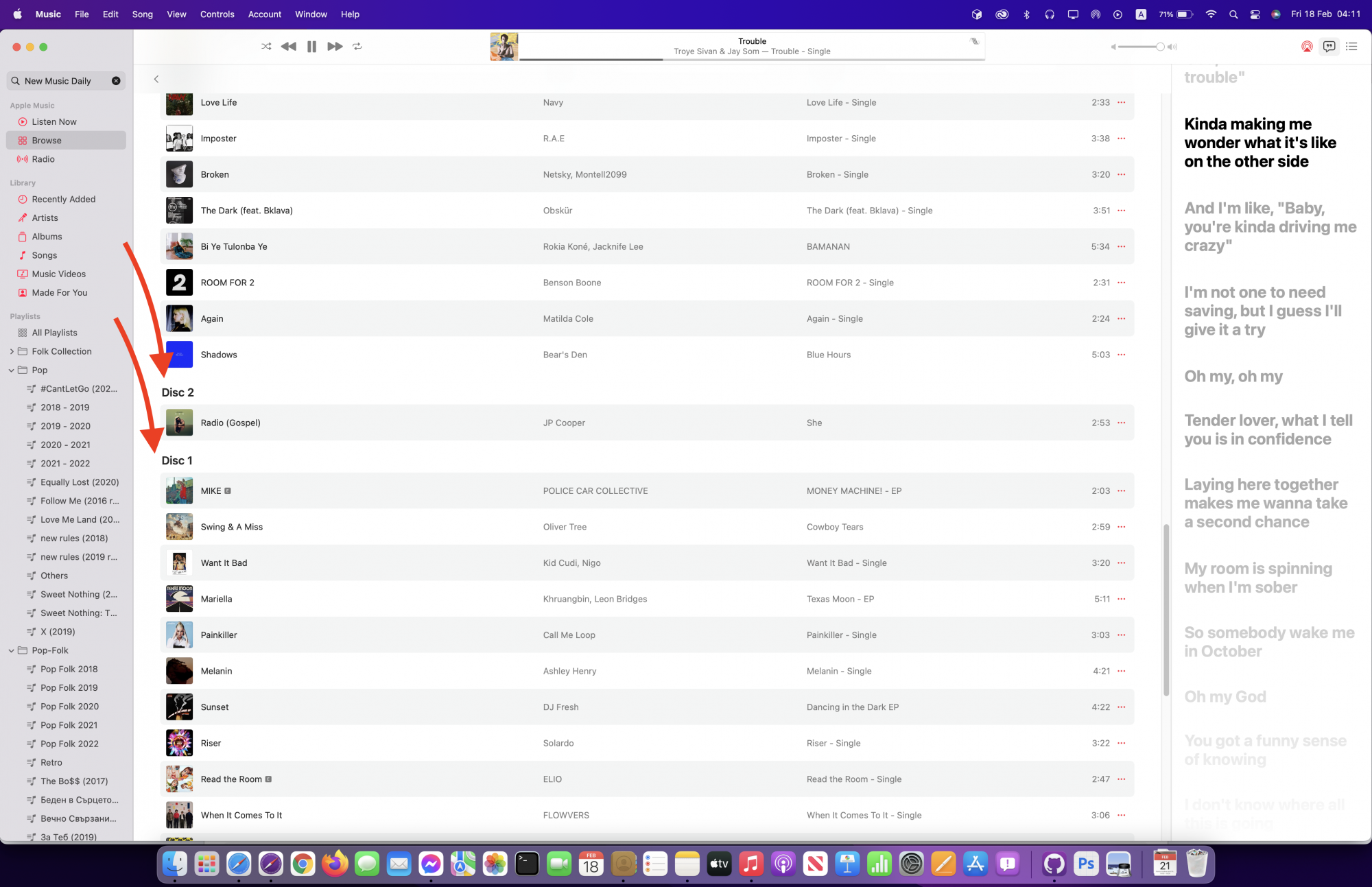Click the ROOM FOR 2 cover art
Image resolution: width=1372 pixels, height=887 pixels.
pos(179,283)
